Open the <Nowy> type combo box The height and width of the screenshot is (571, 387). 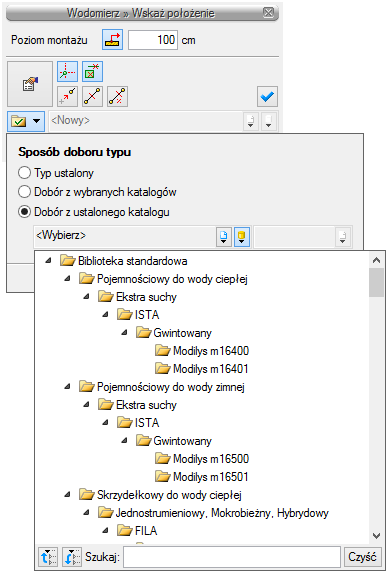[146, 121]
